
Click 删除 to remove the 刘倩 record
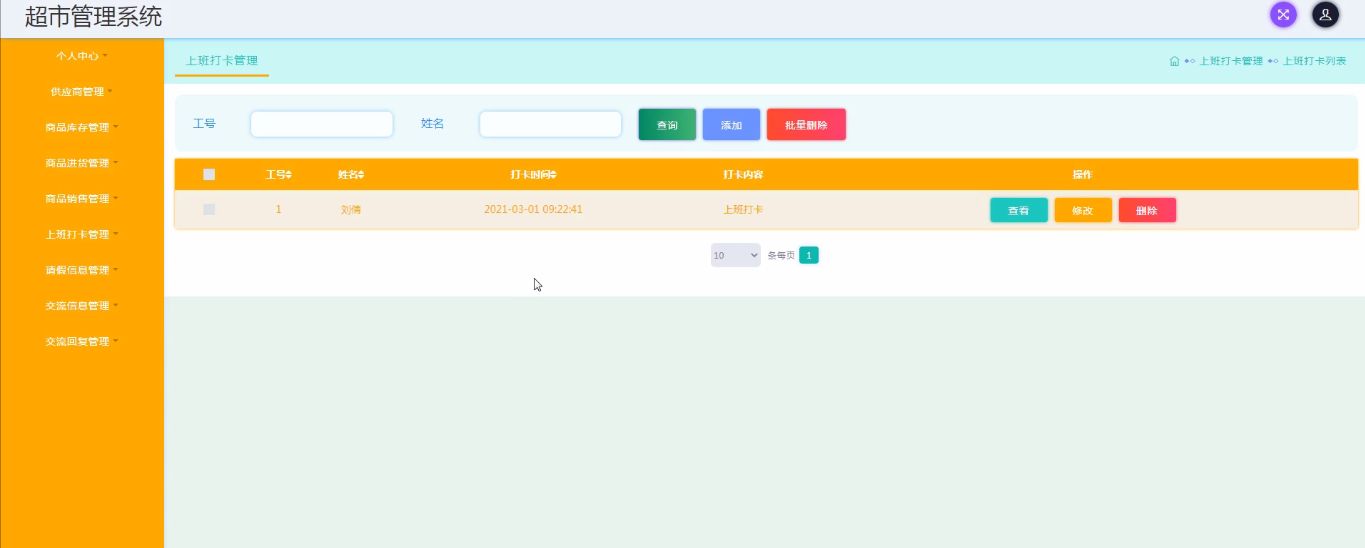(1147, 210)
